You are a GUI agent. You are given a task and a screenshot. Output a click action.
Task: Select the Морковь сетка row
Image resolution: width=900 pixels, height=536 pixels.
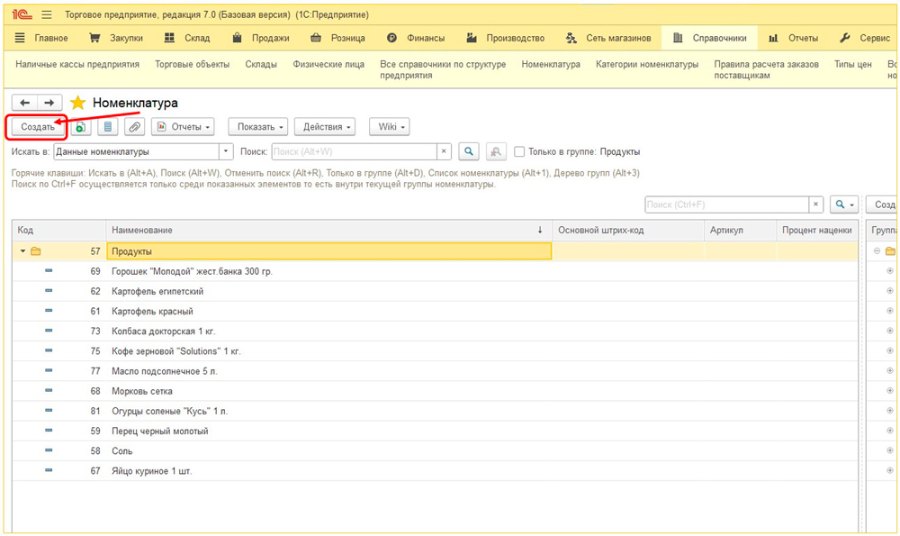click(x=435, y=391)
